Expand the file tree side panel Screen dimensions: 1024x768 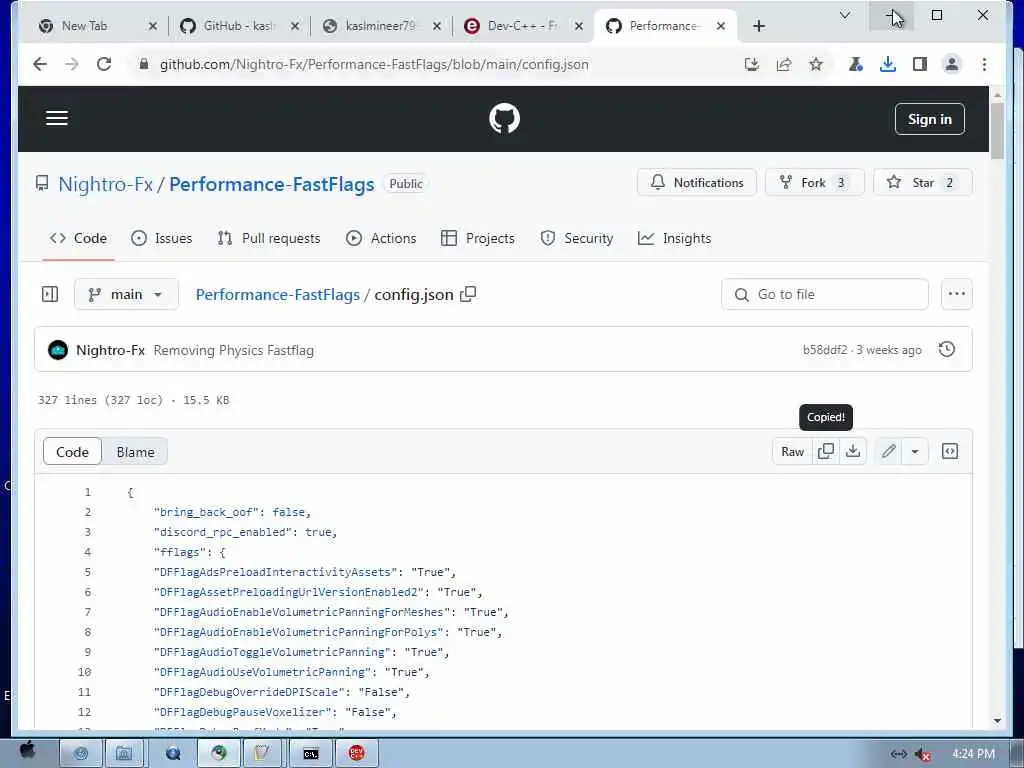(x=50, y=295)
